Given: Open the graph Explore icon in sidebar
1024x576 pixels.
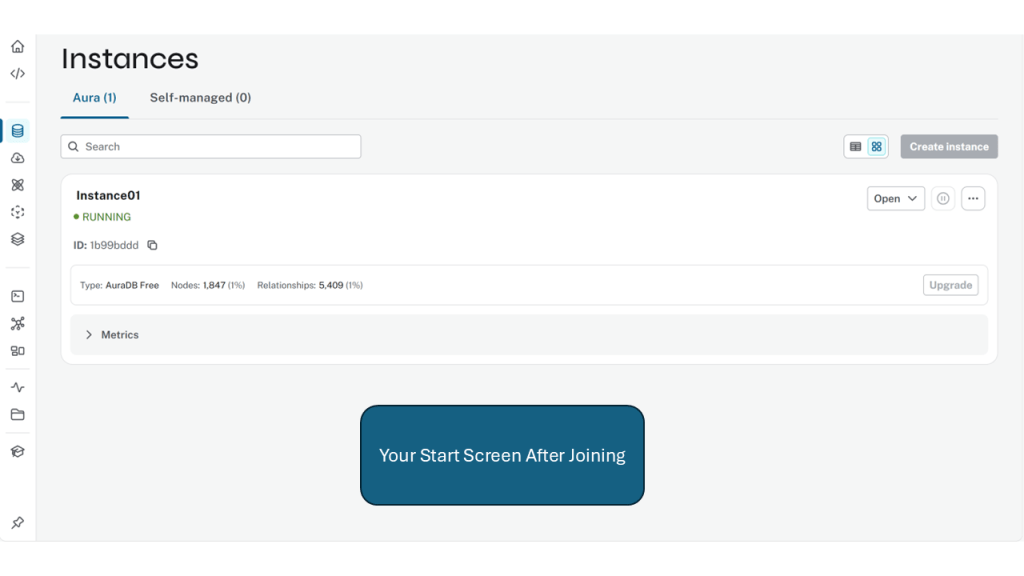Looking at the screenshot, I should [x=17, y=324].
